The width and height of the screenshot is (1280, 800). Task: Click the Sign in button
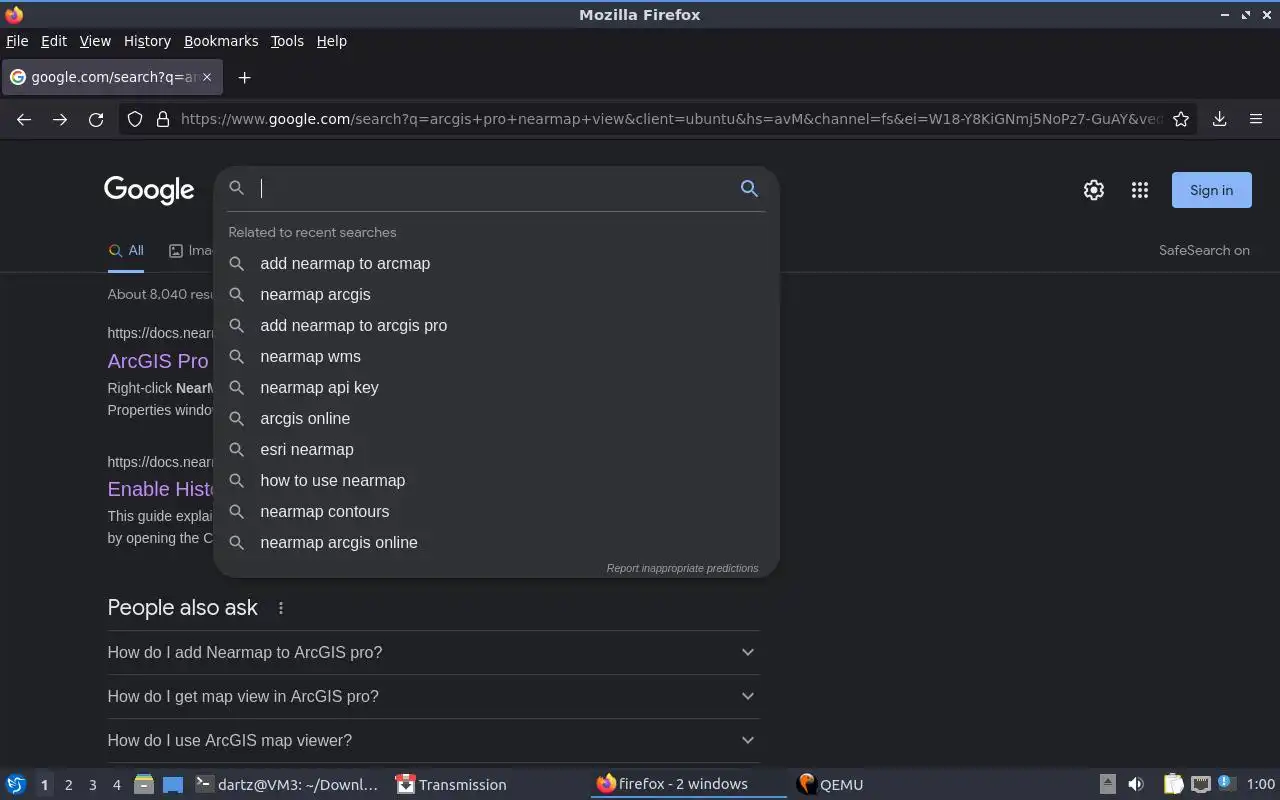(1211, 190)
